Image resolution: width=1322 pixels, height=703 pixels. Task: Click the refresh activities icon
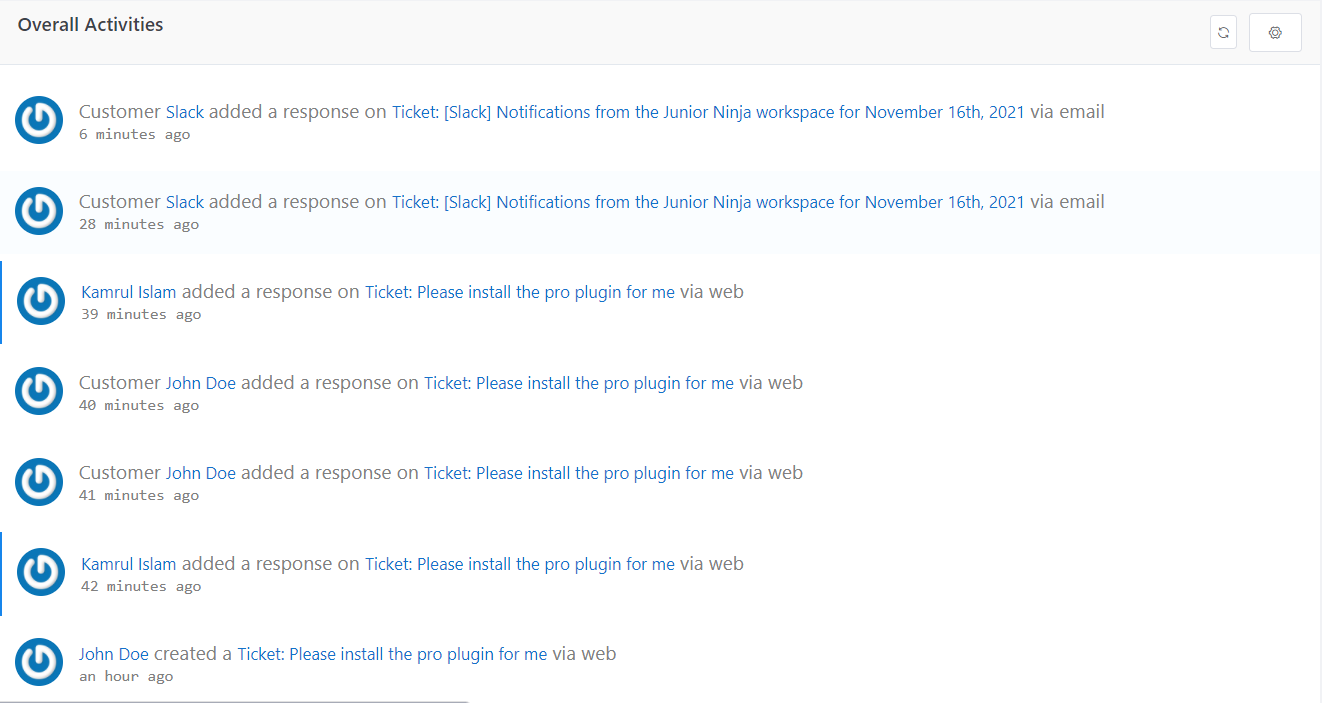point(1223,32)
